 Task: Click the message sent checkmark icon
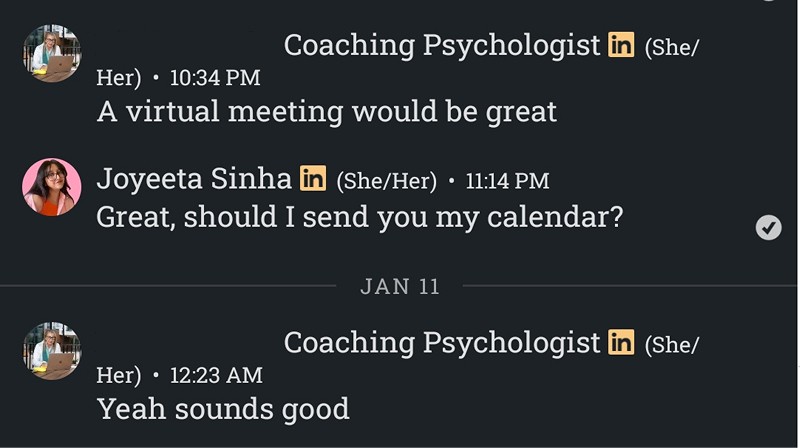[768, 228]
